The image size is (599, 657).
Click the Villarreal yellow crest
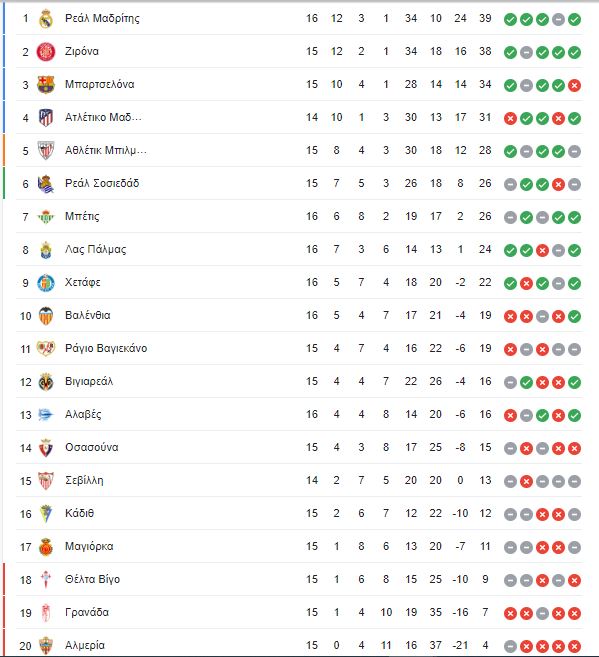pos(46,382)
